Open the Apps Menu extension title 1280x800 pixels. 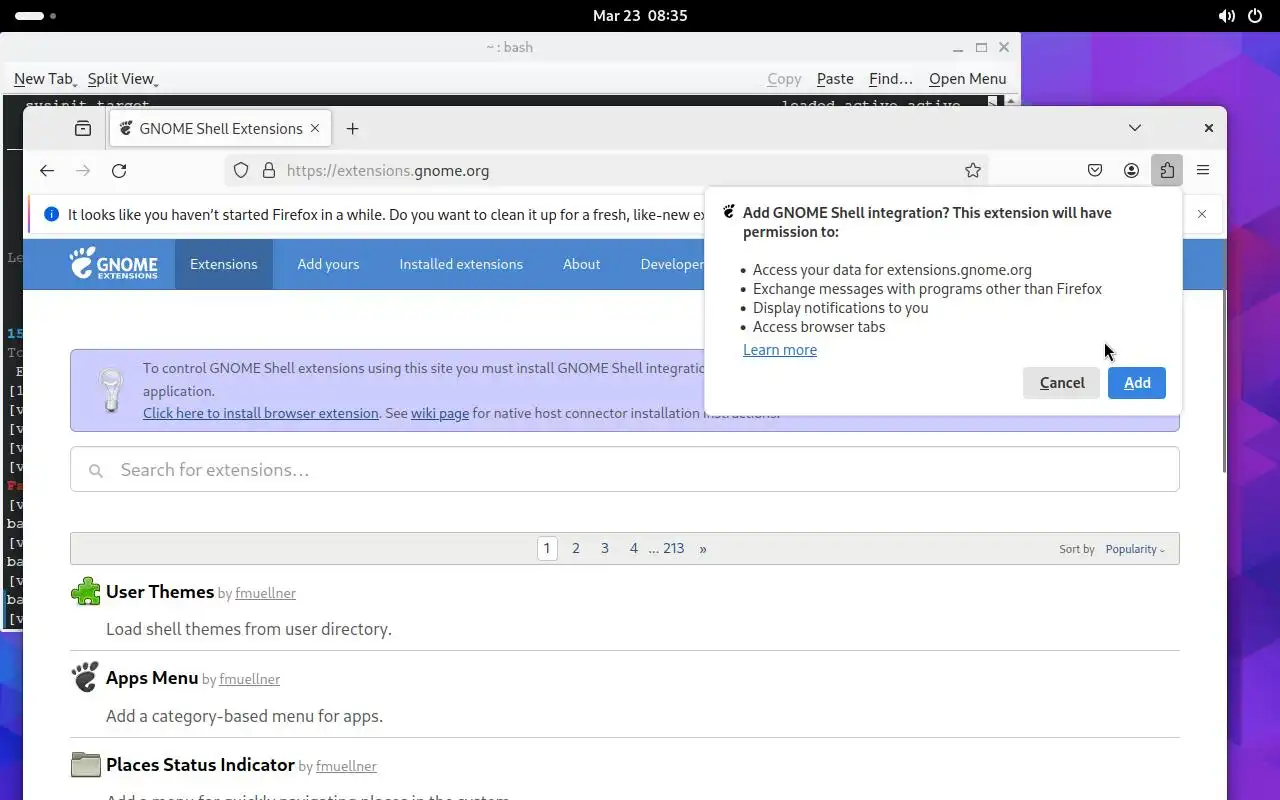coord(152,677)
